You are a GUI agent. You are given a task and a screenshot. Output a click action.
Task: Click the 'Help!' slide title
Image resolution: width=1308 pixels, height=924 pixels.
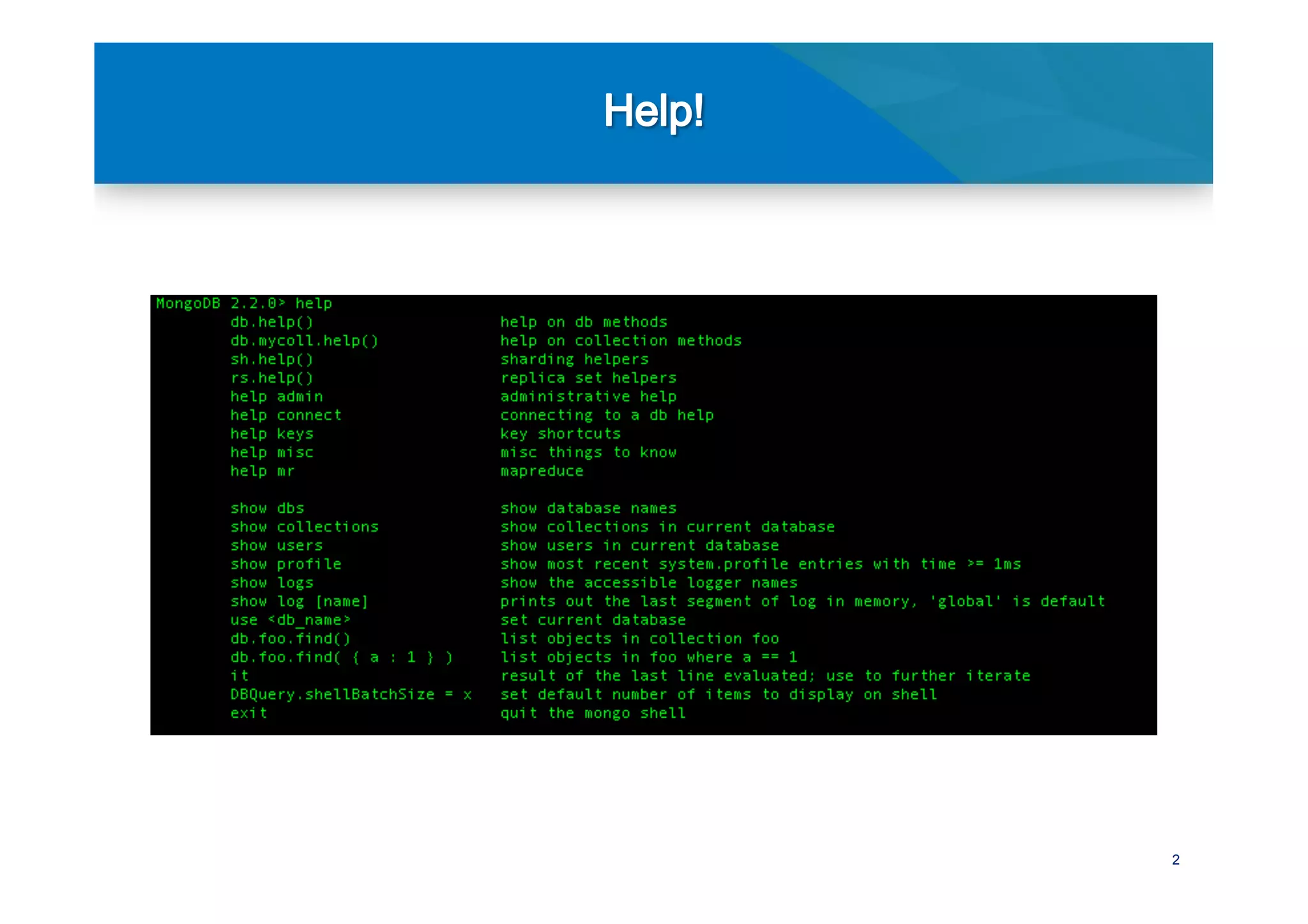pyautogui.click(x=653, y=111)
